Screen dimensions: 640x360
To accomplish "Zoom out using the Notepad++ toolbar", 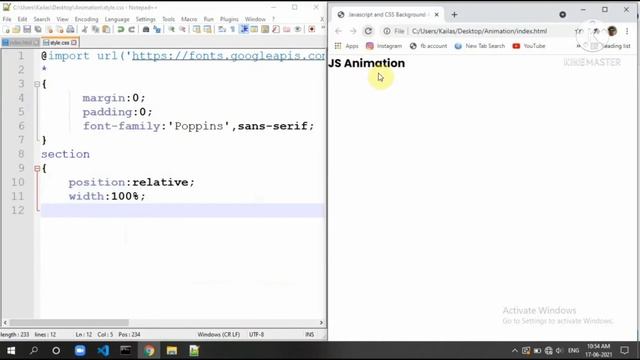I will (x=182, y=29).
